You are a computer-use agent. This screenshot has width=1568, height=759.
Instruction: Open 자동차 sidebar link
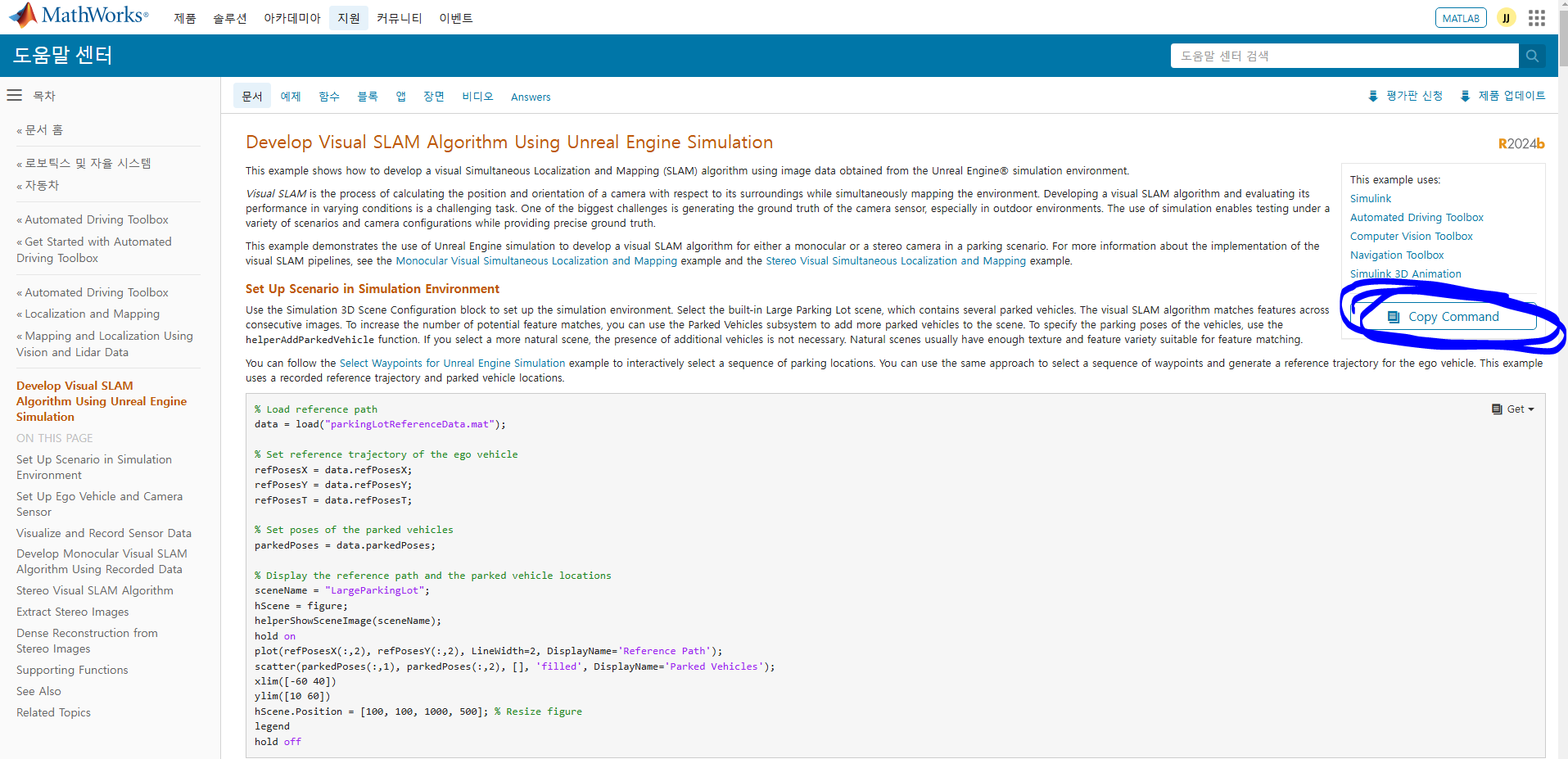[42, 186]
